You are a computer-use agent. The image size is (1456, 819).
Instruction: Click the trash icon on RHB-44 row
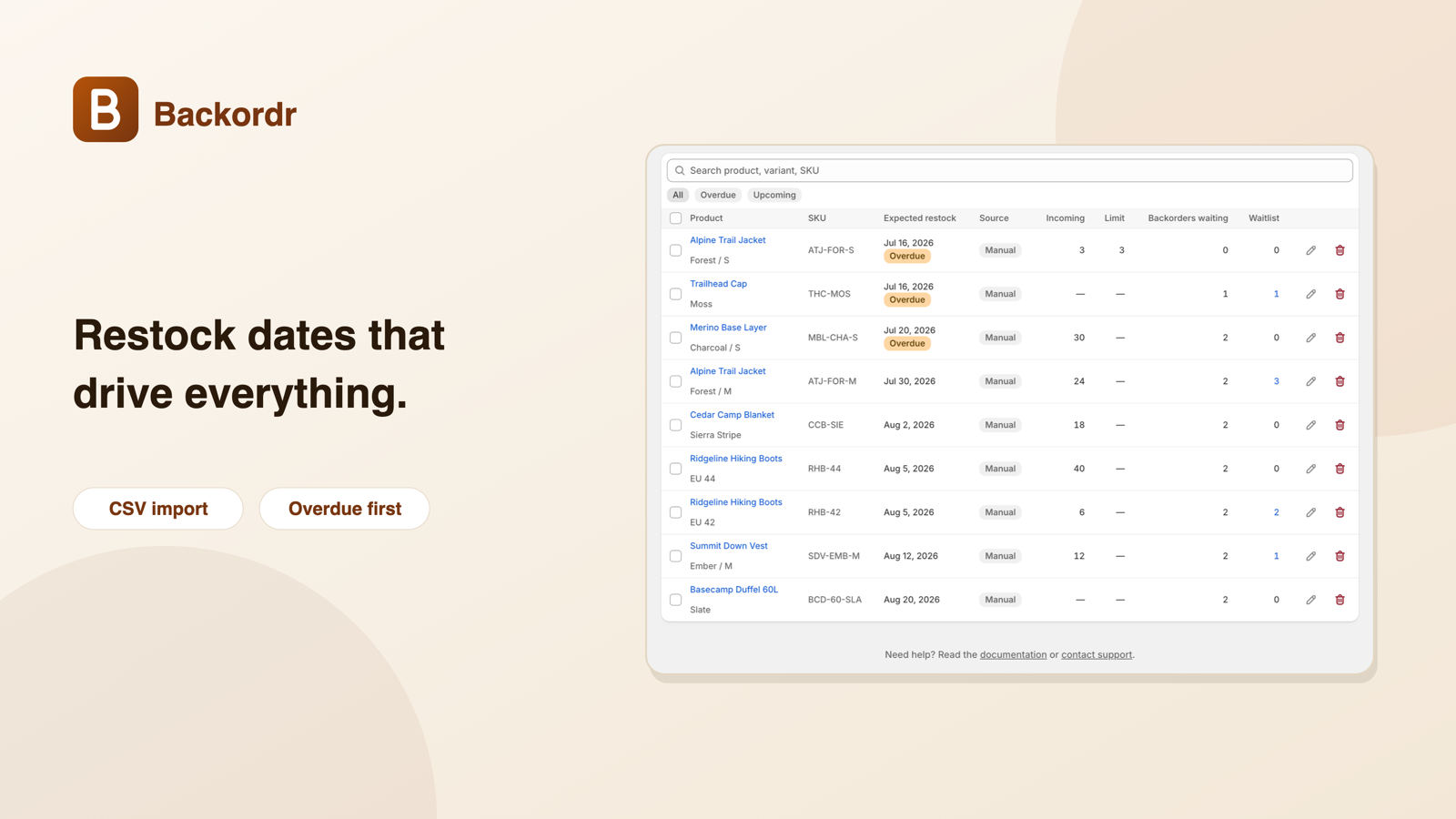click(1340, 469)
